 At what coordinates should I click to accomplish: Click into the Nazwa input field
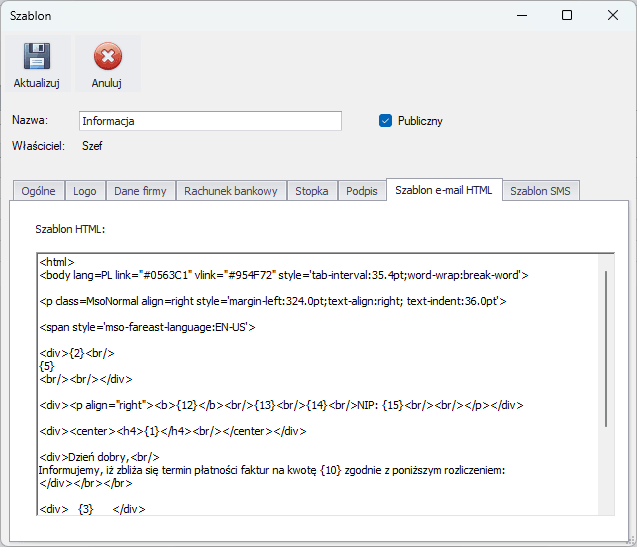coord(210,121)
